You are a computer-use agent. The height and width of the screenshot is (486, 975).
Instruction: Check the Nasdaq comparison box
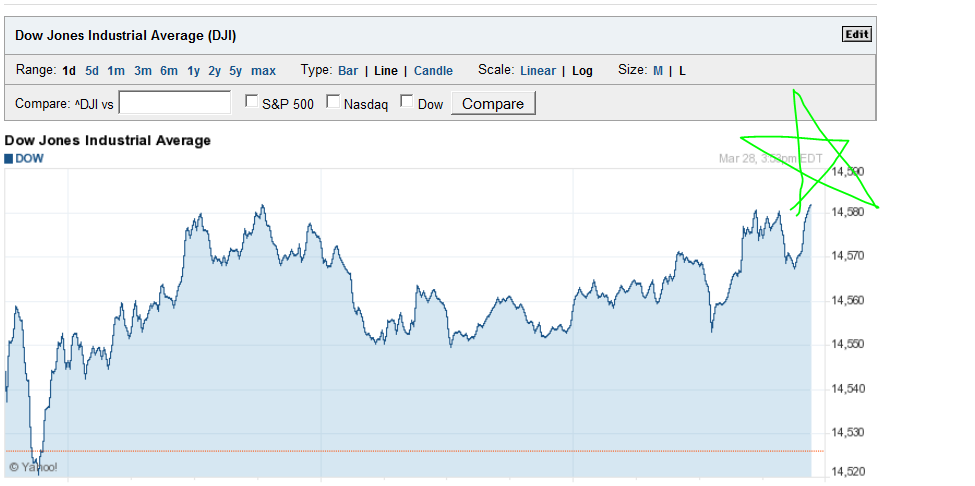click(x=334, y=102)
